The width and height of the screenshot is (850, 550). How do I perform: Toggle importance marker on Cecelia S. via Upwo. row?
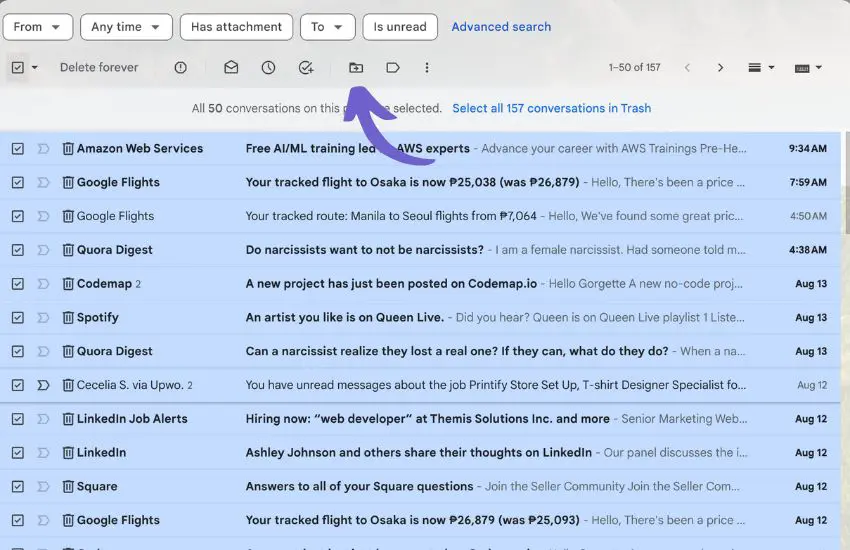[43, 385]
